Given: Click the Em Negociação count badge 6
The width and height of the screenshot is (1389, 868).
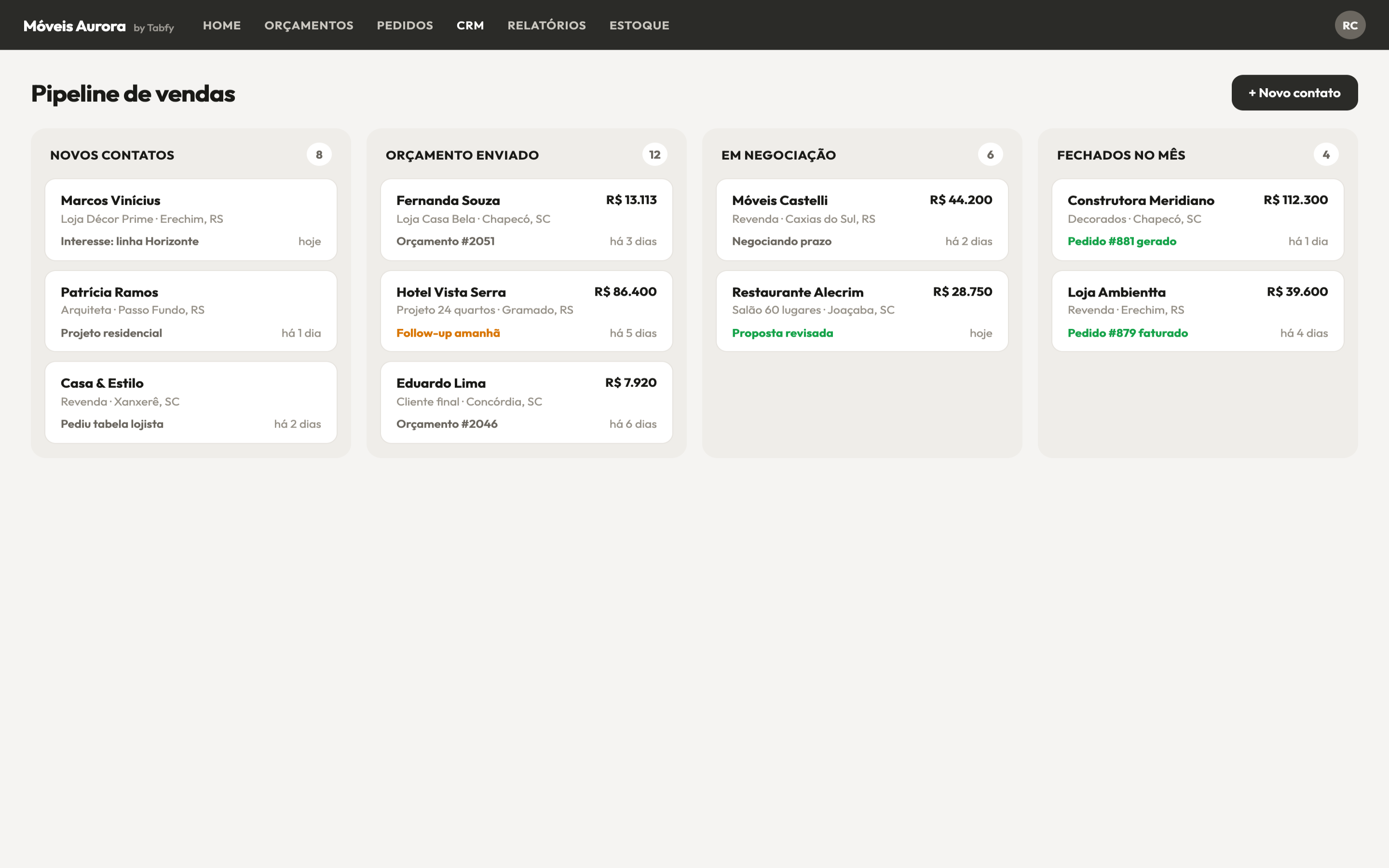Looking at the screenshot, I should (x=990, y=154).
